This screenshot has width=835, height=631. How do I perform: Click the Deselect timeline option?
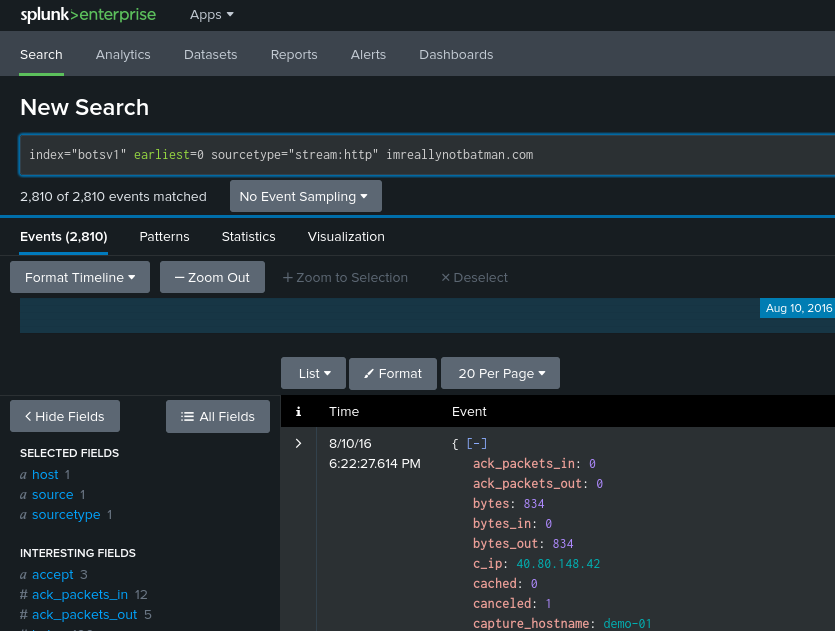pyautogui.click(x=474, y=277)
